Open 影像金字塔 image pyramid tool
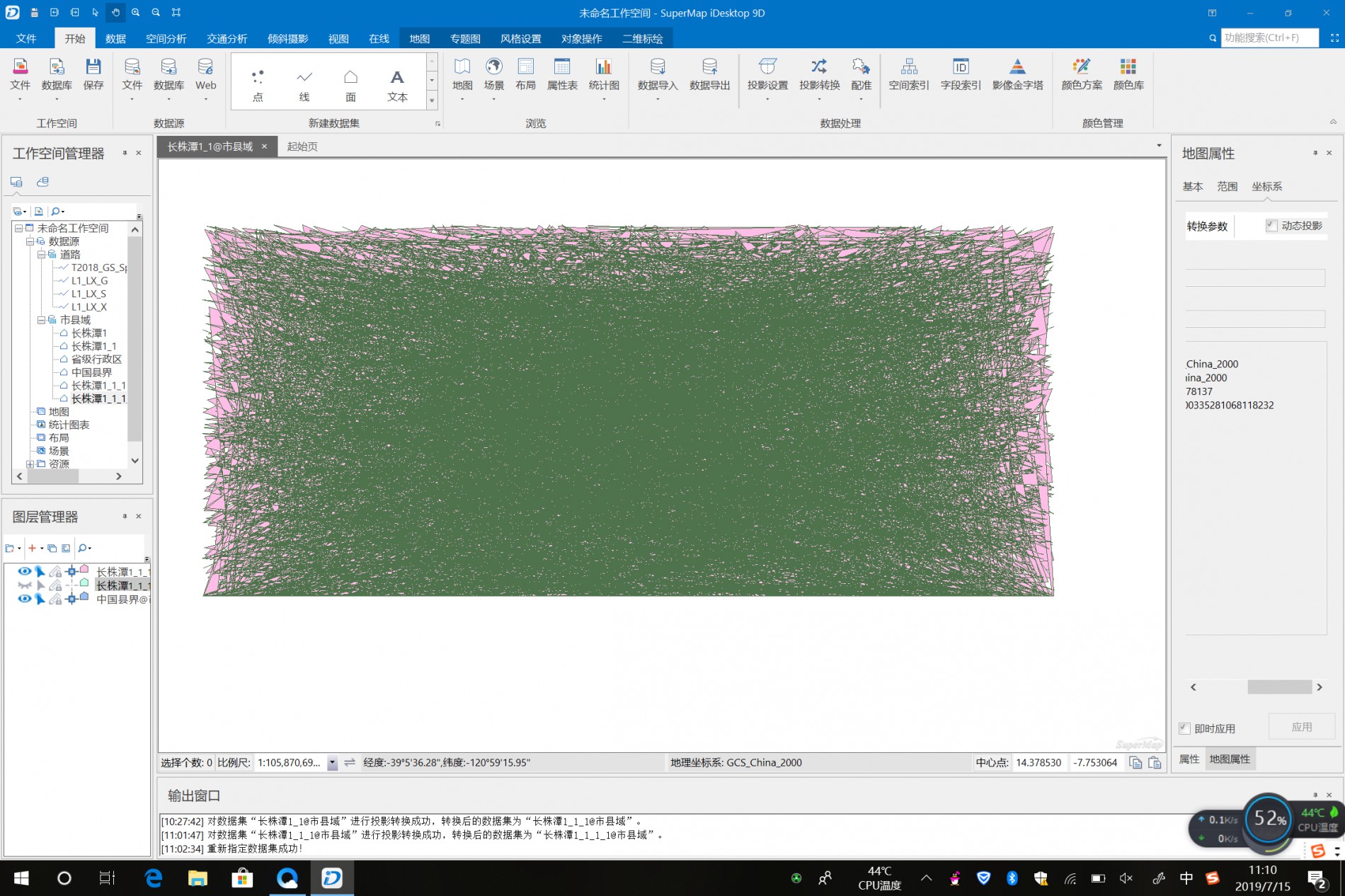 click(1017, 75)
